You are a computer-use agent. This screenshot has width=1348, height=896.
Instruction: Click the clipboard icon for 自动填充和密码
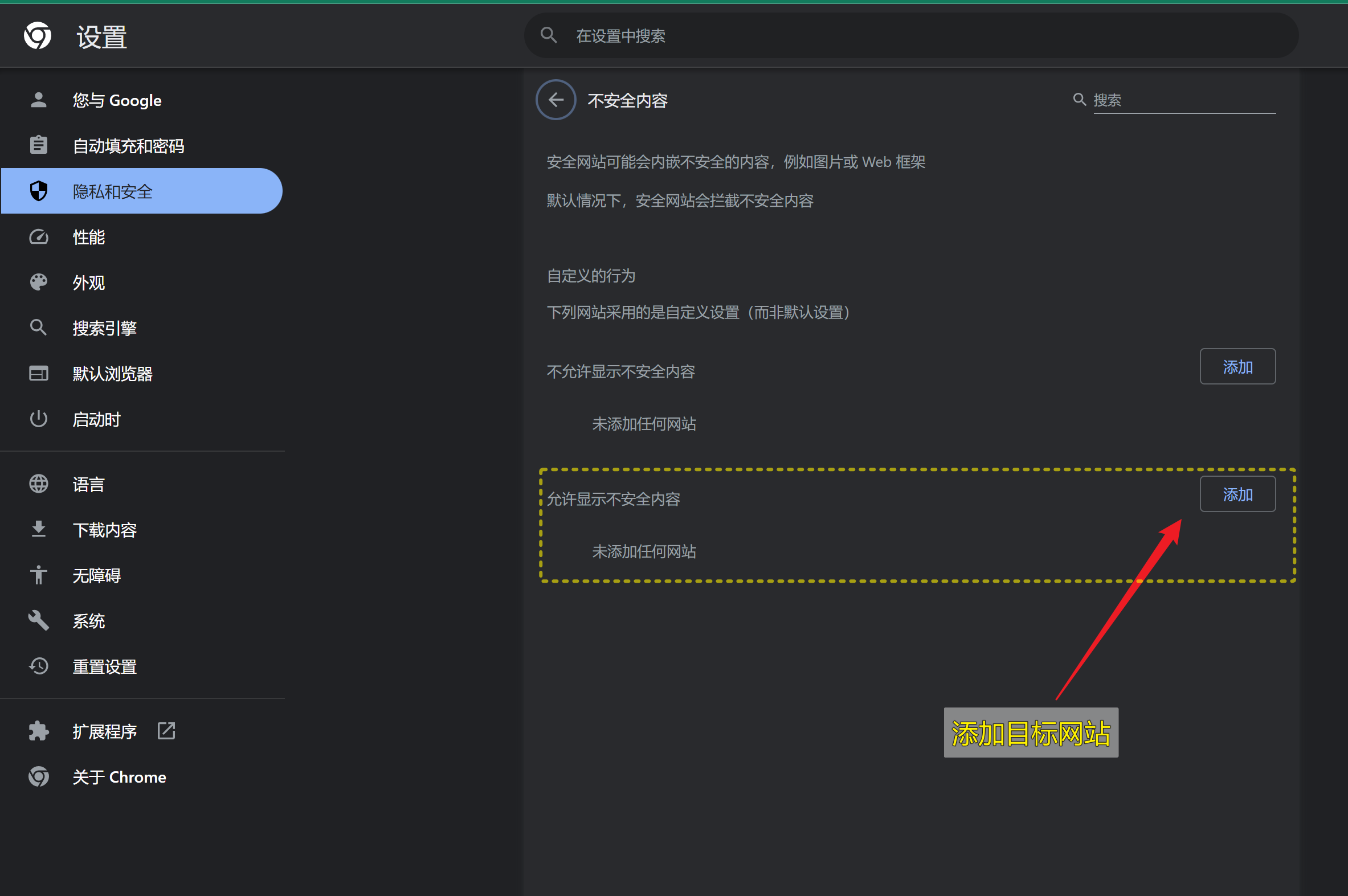tap(38, 145)
